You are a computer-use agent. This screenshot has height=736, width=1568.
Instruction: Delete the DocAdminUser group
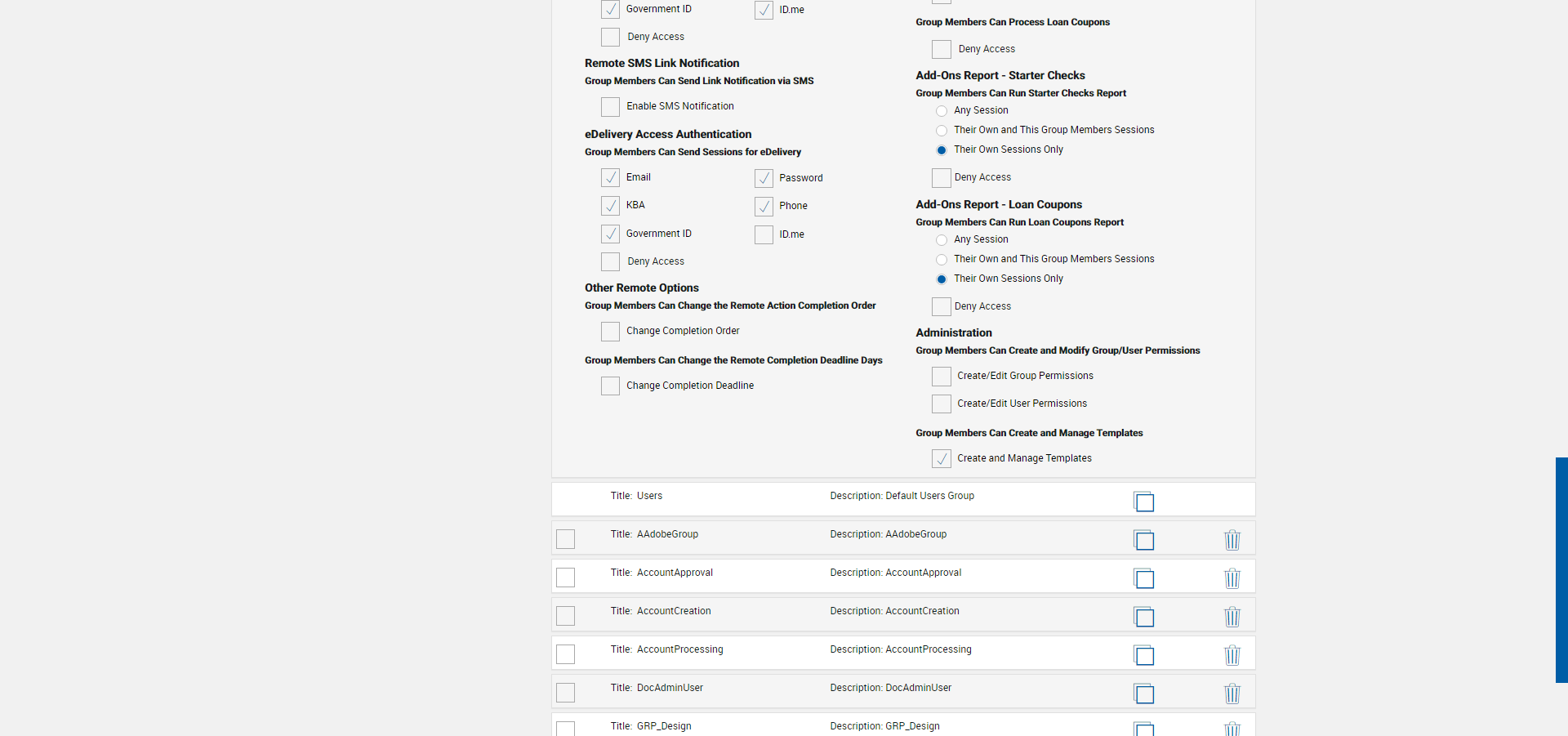pyautogui.click(x=1232, y=694)
